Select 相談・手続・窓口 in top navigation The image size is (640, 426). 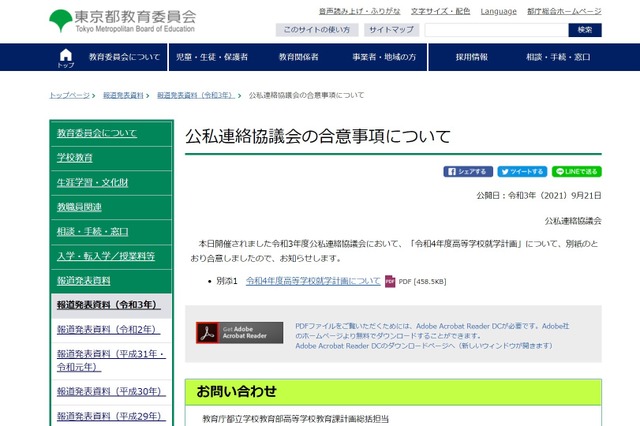(x=558, y=57)
